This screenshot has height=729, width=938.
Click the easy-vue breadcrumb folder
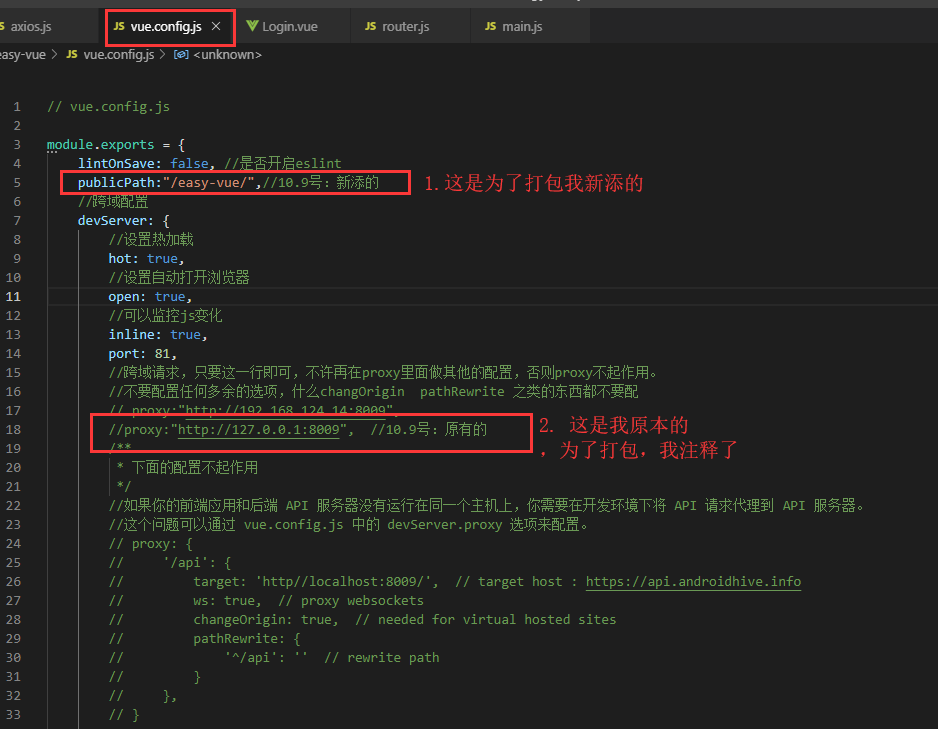pyautogui.click(x=23, y=54)
